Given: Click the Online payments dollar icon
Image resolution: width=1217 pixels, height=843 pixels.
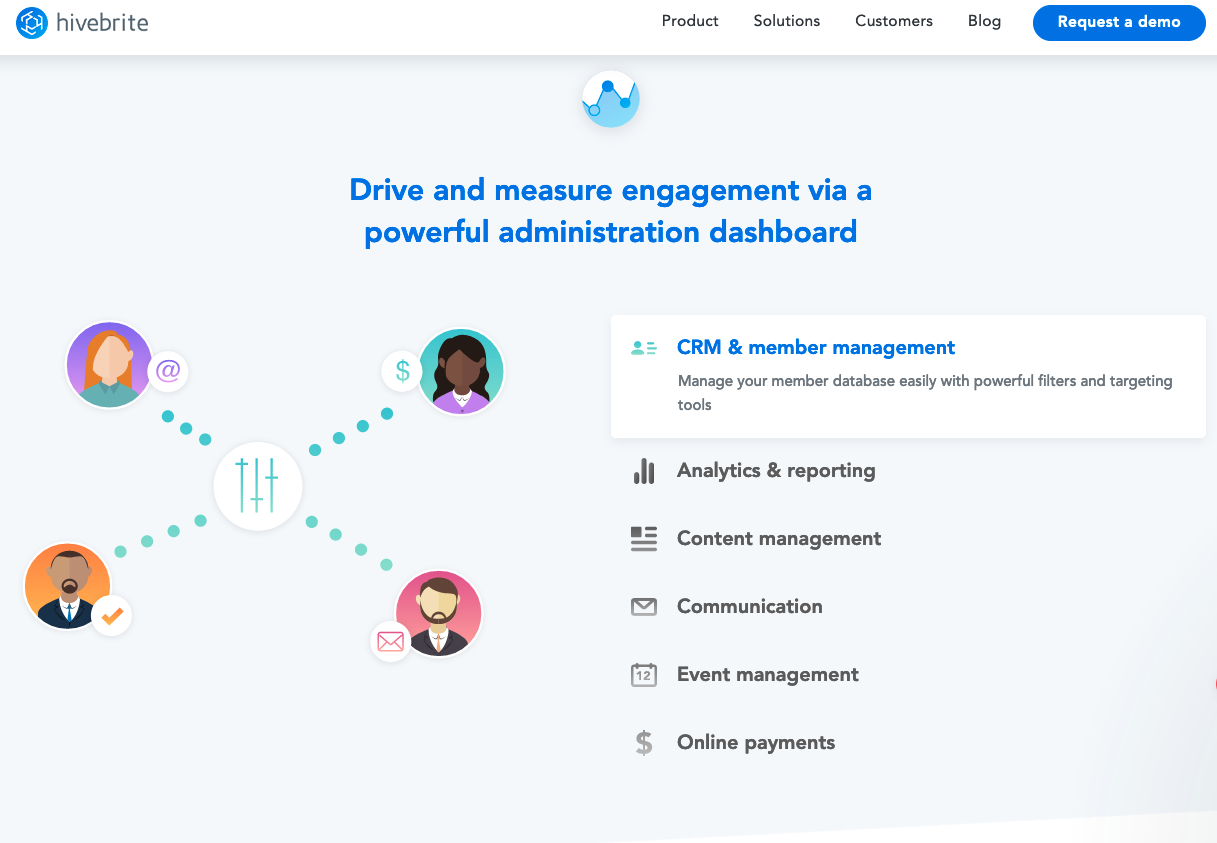Looking at the screenshot, I should [643, 743].
